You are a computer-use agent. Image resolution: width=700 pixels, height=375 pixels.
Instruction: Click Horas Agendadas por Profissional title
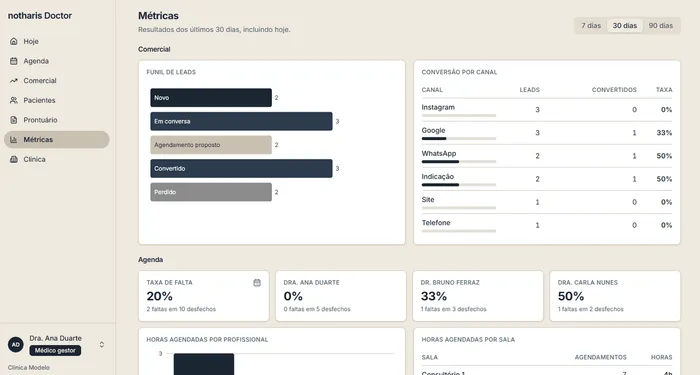point(207,340)
